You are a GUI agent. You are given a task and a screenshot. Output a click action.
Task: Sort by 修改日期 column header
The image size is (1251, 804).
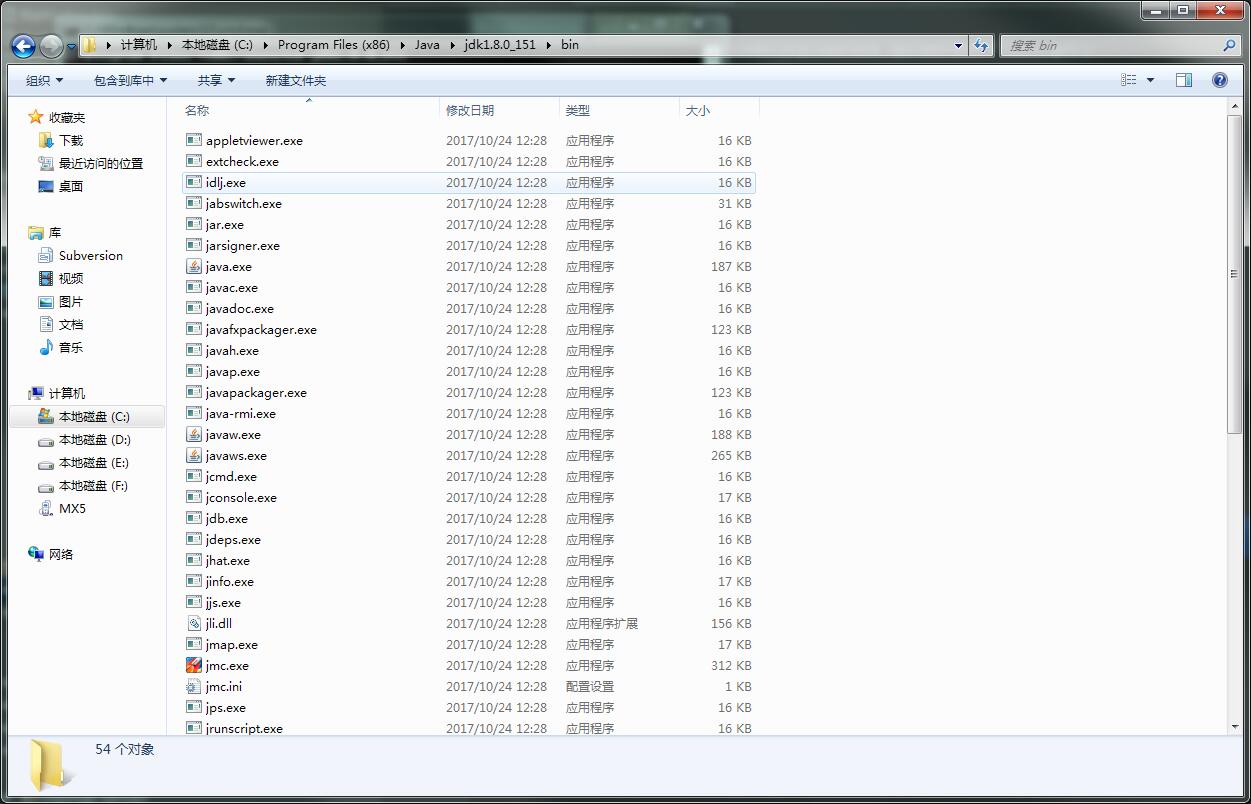tap(500, 110)
